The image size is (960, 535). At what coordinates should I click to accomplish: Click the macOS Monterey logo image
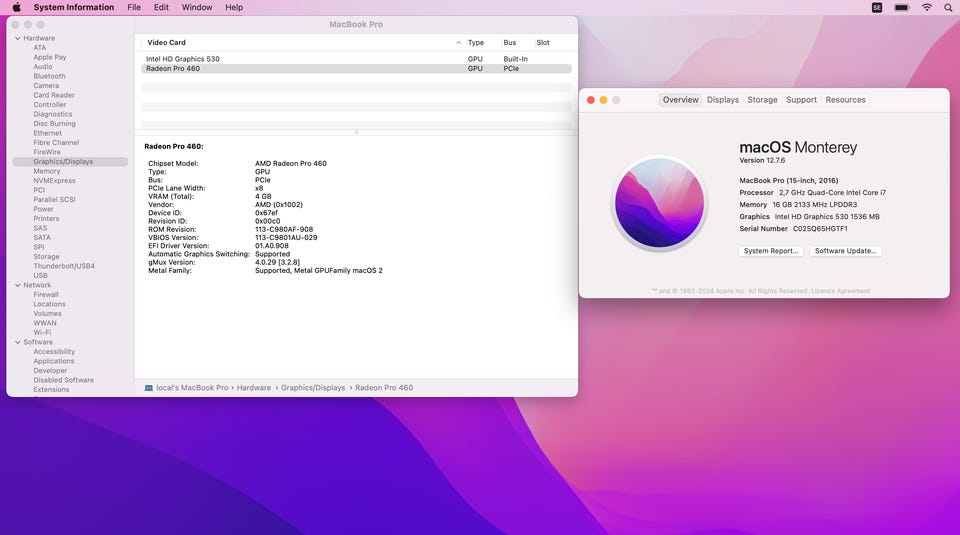(x=659, y=203)
